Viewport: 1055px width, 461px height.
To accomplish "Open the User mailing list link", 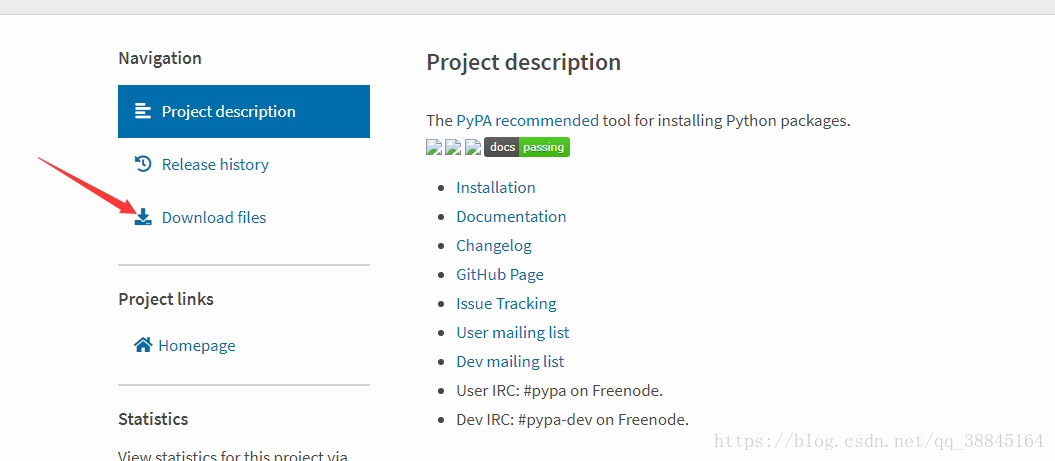I will click(x=513, y=332).
